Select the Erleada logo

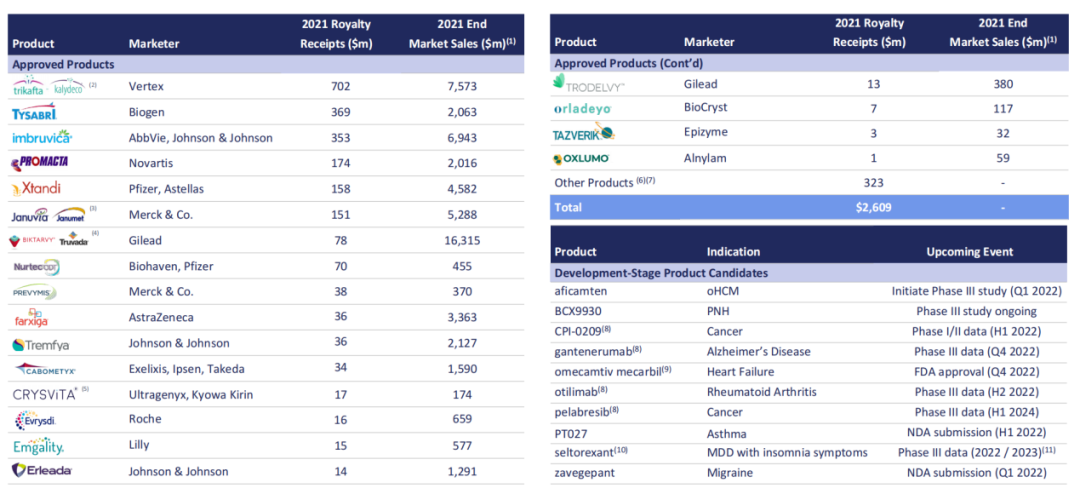[x=40, y=471]
